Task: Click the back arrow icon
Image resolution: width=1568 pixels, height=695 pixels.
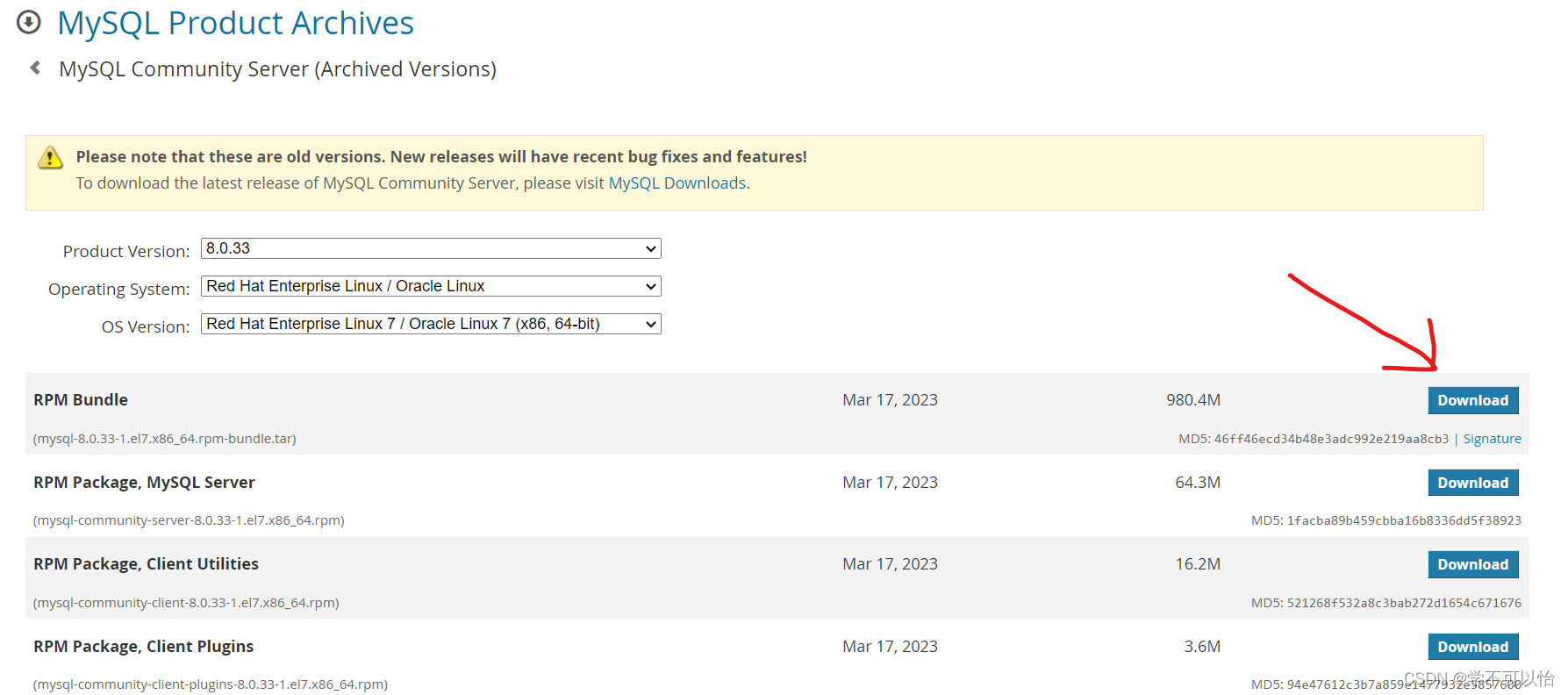Action: pyautogui.click(x=35, y=68)
